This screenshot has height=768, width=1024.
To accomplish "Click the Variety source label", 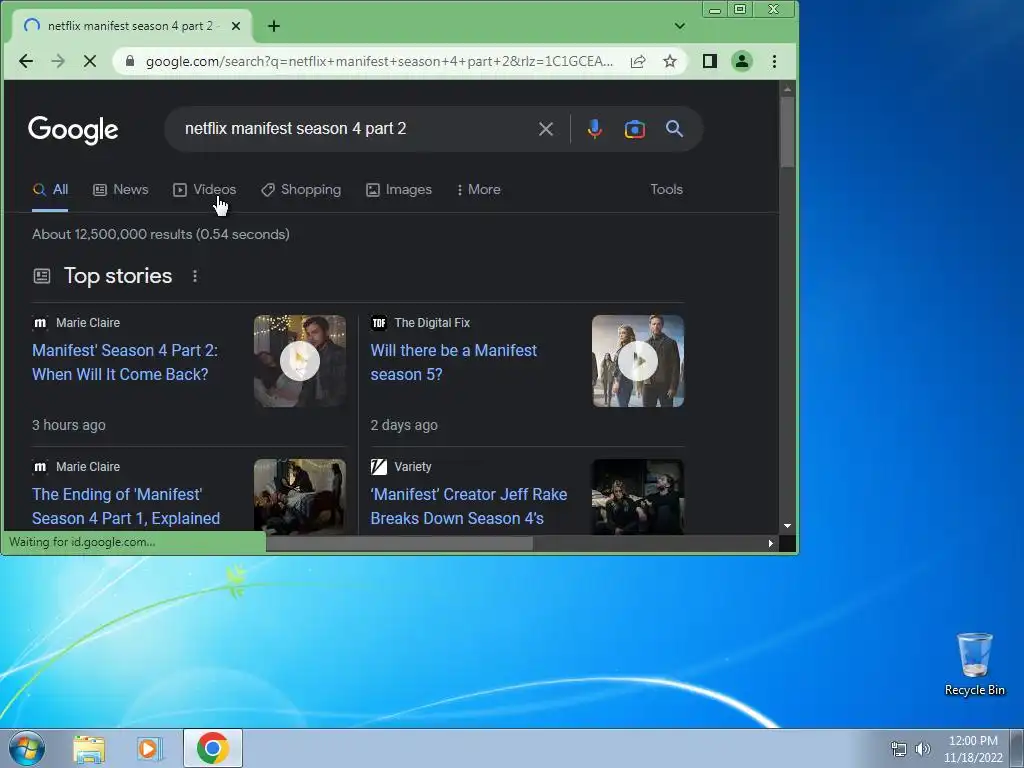I will pos(413,467).
